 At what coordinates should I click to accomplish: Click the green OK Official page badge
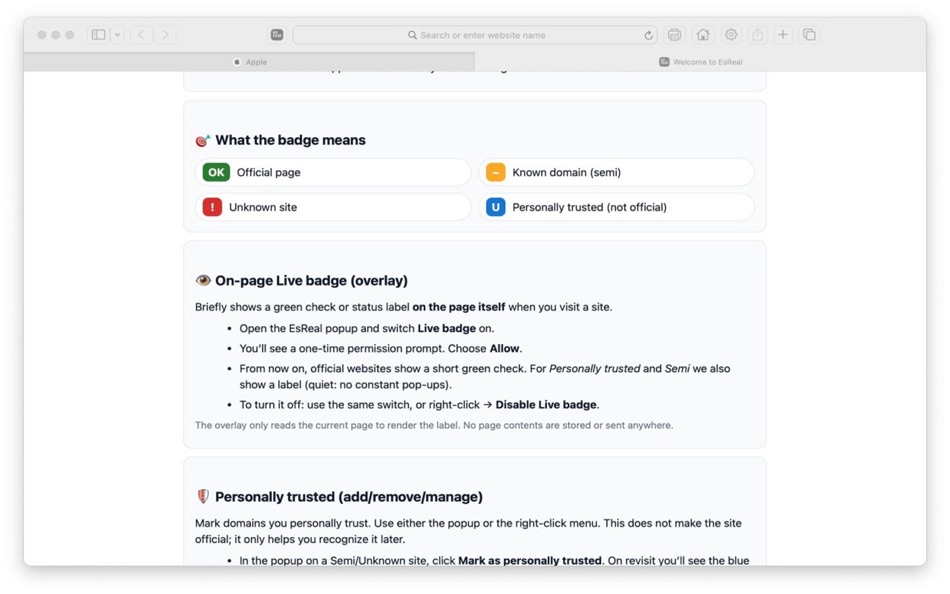click(216, 172)
